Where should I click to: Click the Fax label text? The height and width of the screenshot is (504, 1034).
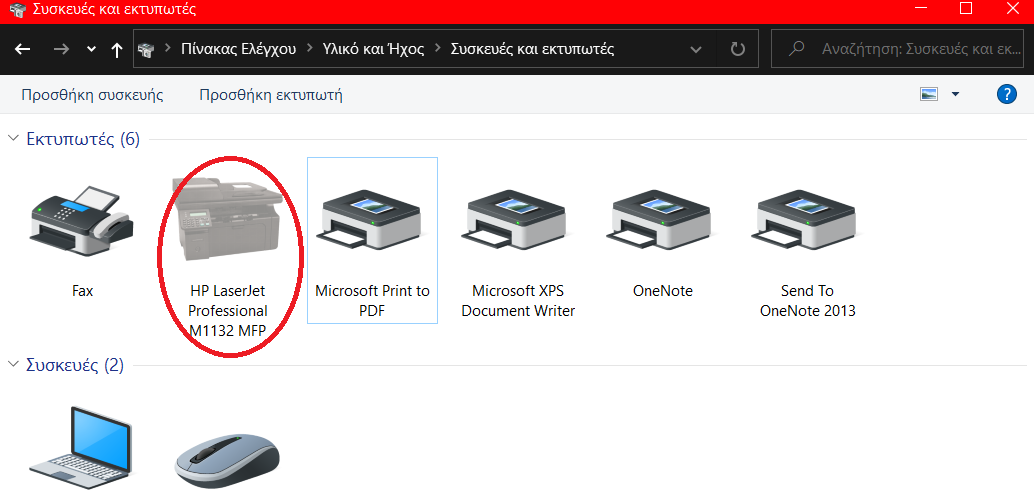click(x=82, y=291)
